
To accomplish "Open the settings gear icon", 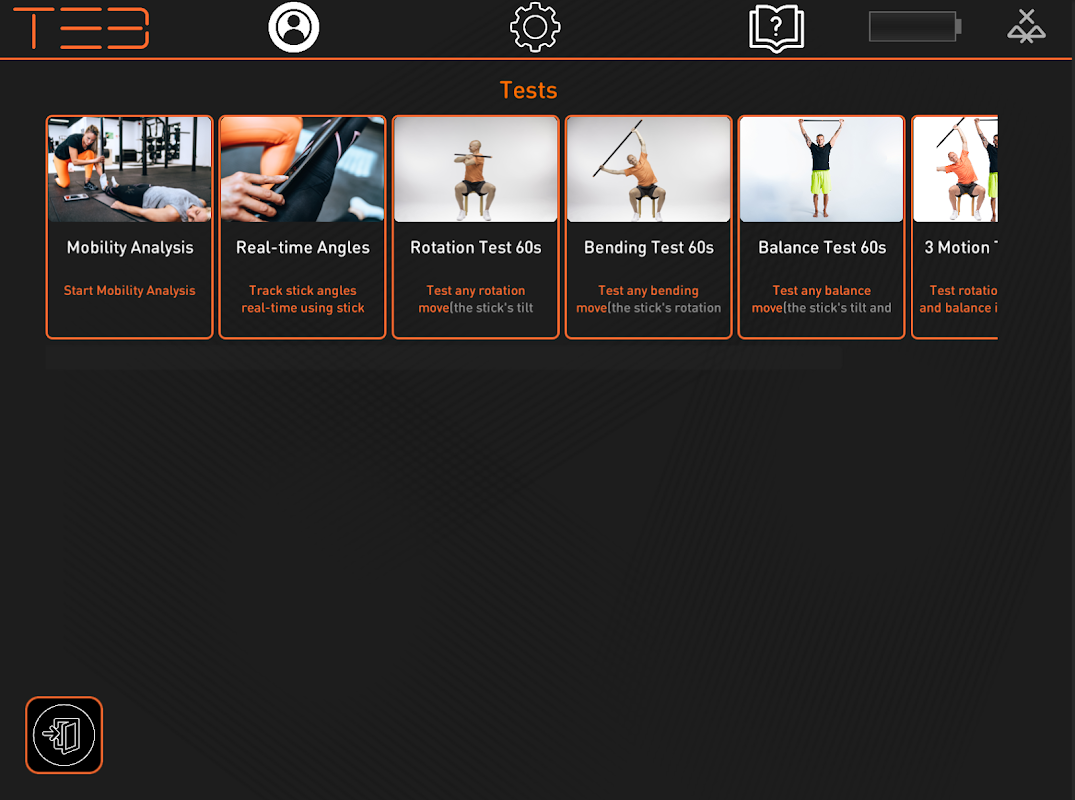I will 535,27.
